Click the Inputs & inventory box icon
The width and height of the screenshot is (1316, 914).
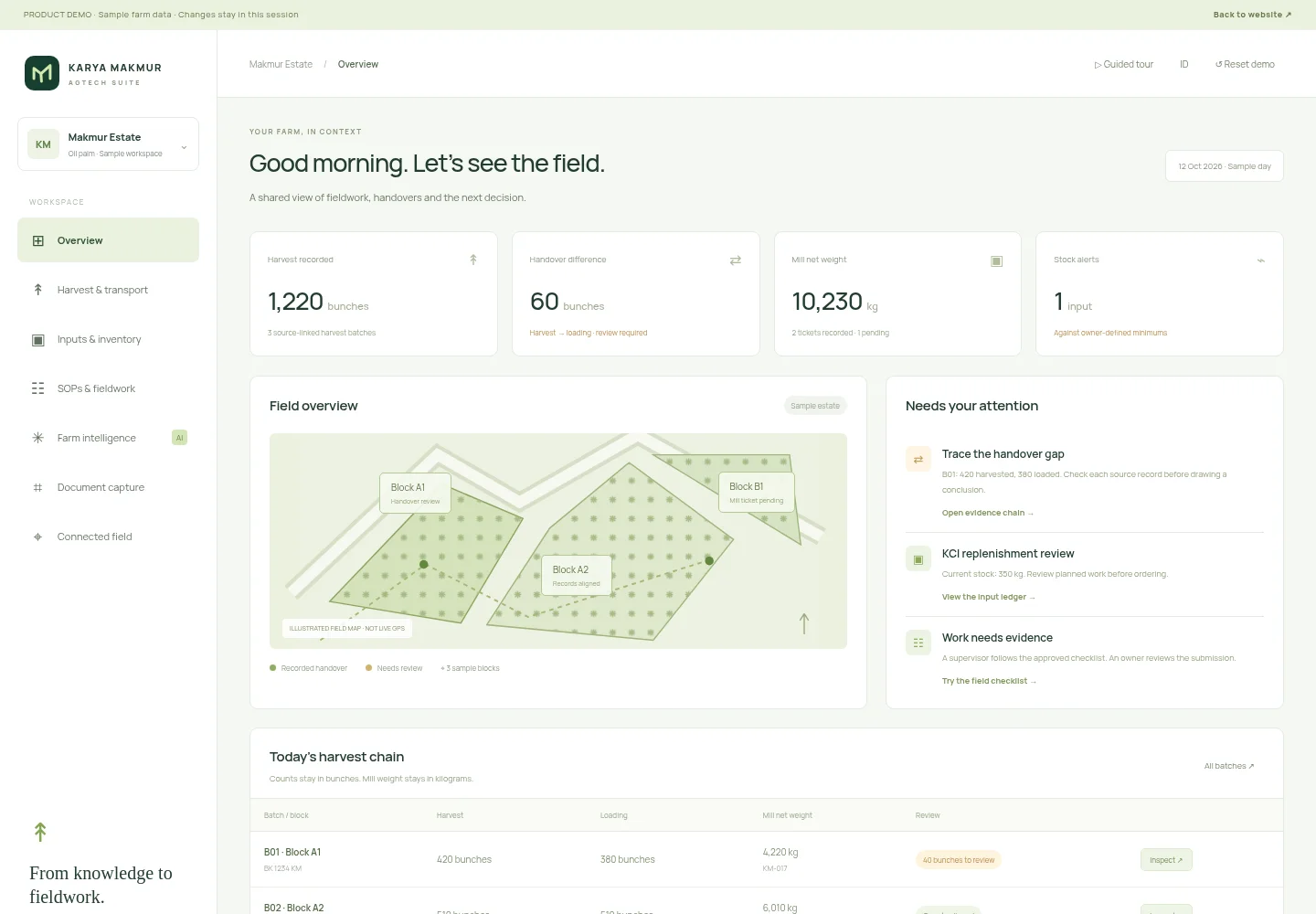tap(37, 340)
